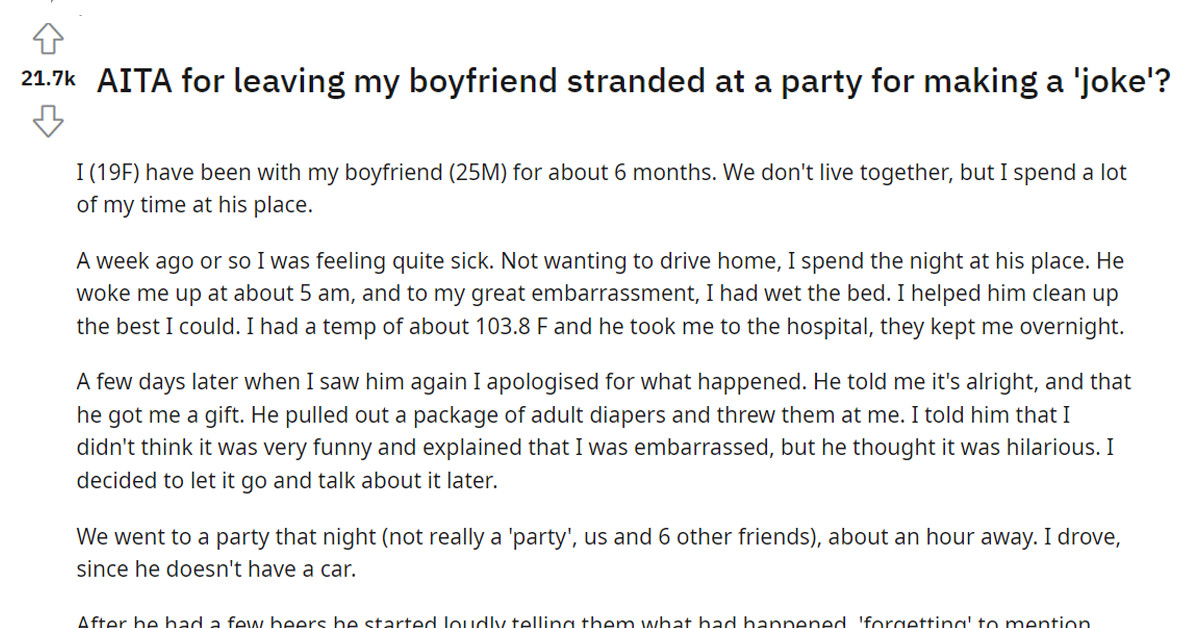The width and height of the screenshot is (1200, 628).
Task: Click the first paragraph of the post
Action: [x=600, y=188]
